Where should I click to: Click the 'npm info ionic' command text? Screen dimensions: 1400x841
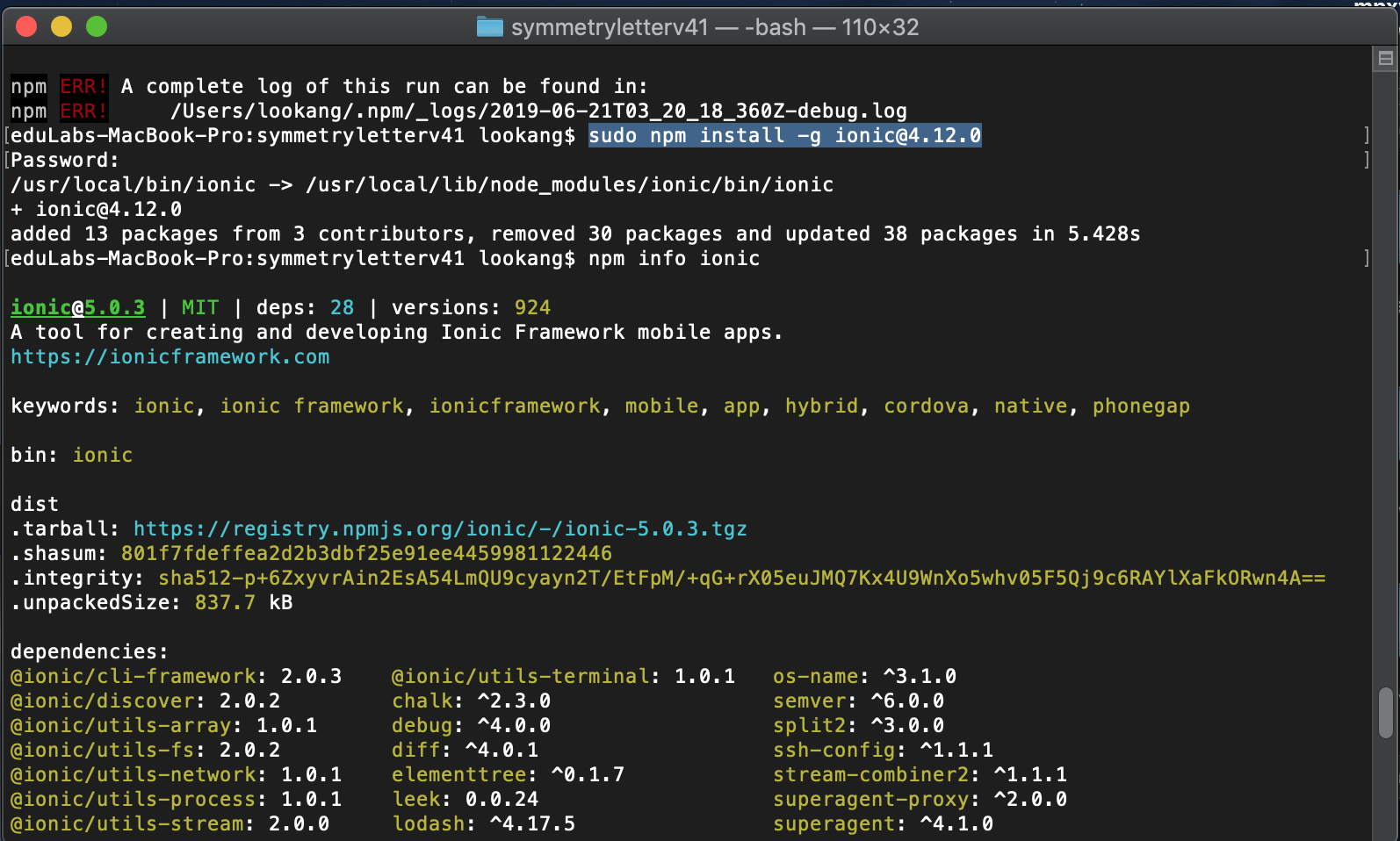(675, 259)
